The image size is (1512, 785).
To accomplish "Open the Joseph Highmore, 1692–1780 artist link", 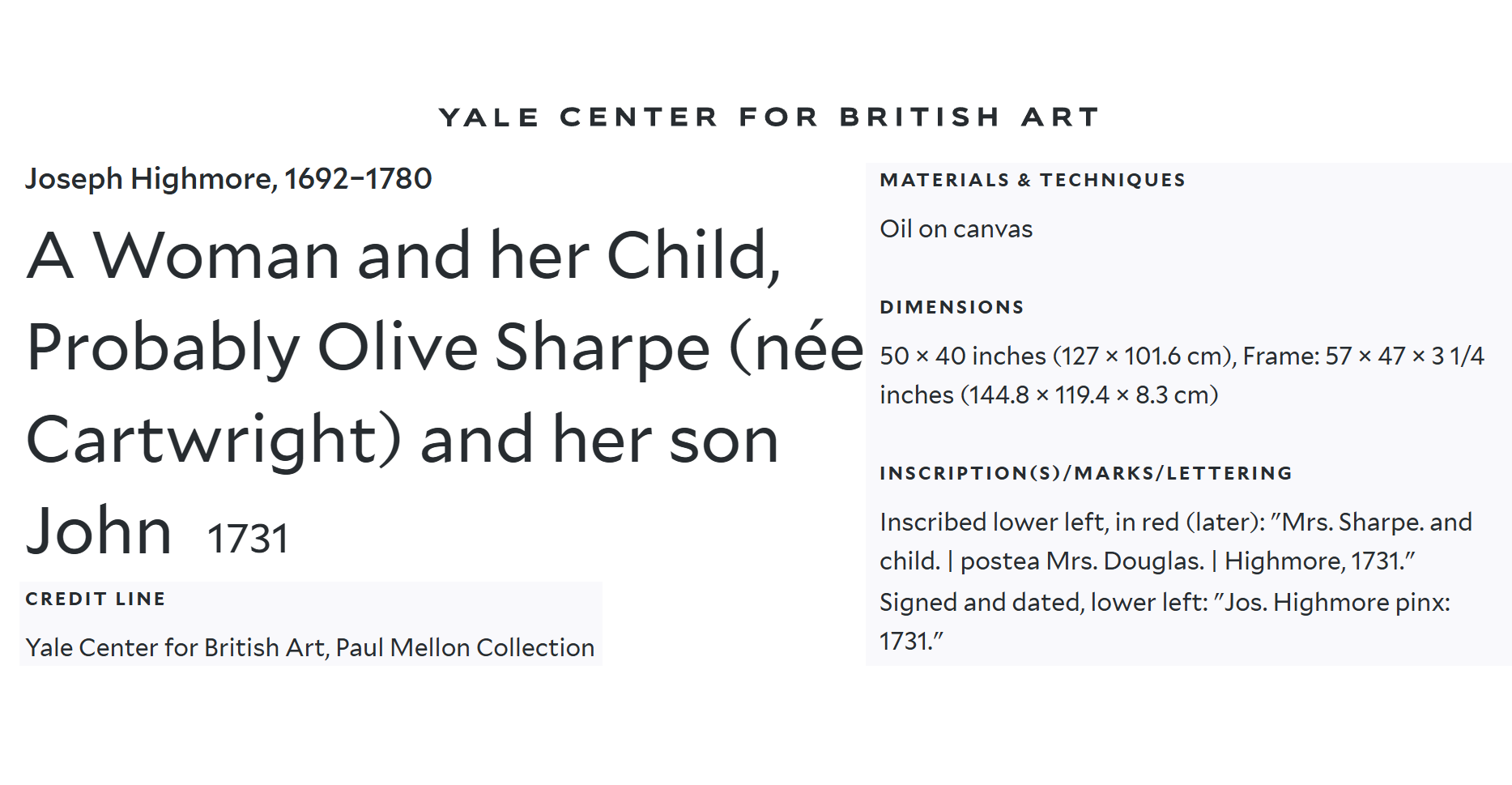I will click(228, 179).
